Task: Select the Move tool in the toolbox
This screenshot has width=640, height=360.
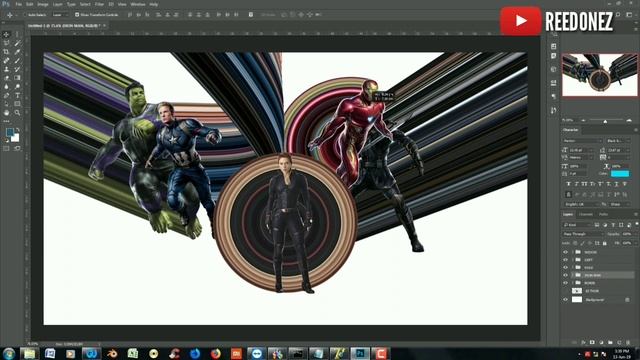Action: coord(6,34)
